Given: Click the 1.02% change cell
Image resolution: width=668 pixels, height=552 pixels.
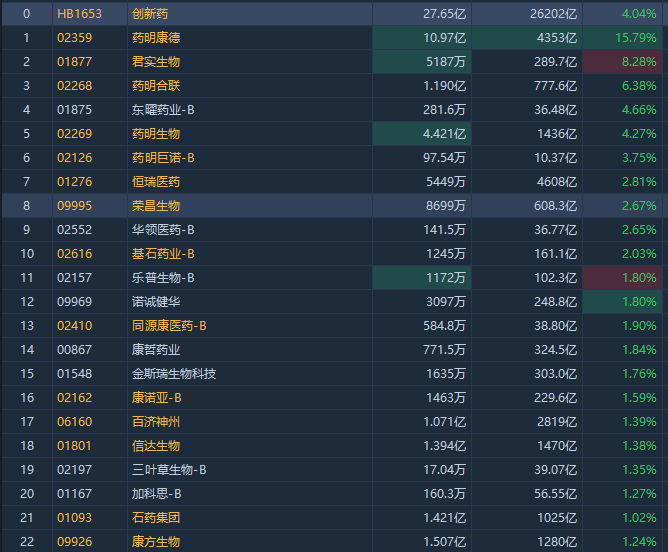Looking at the screenshot, I should [623, 518].
